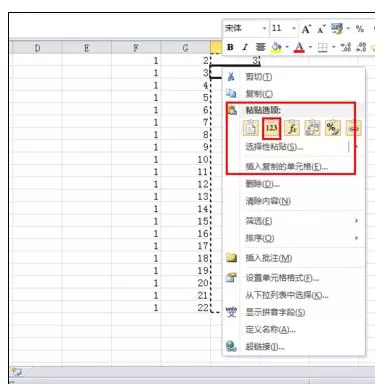Click the column F cell beside value 5

136,98
